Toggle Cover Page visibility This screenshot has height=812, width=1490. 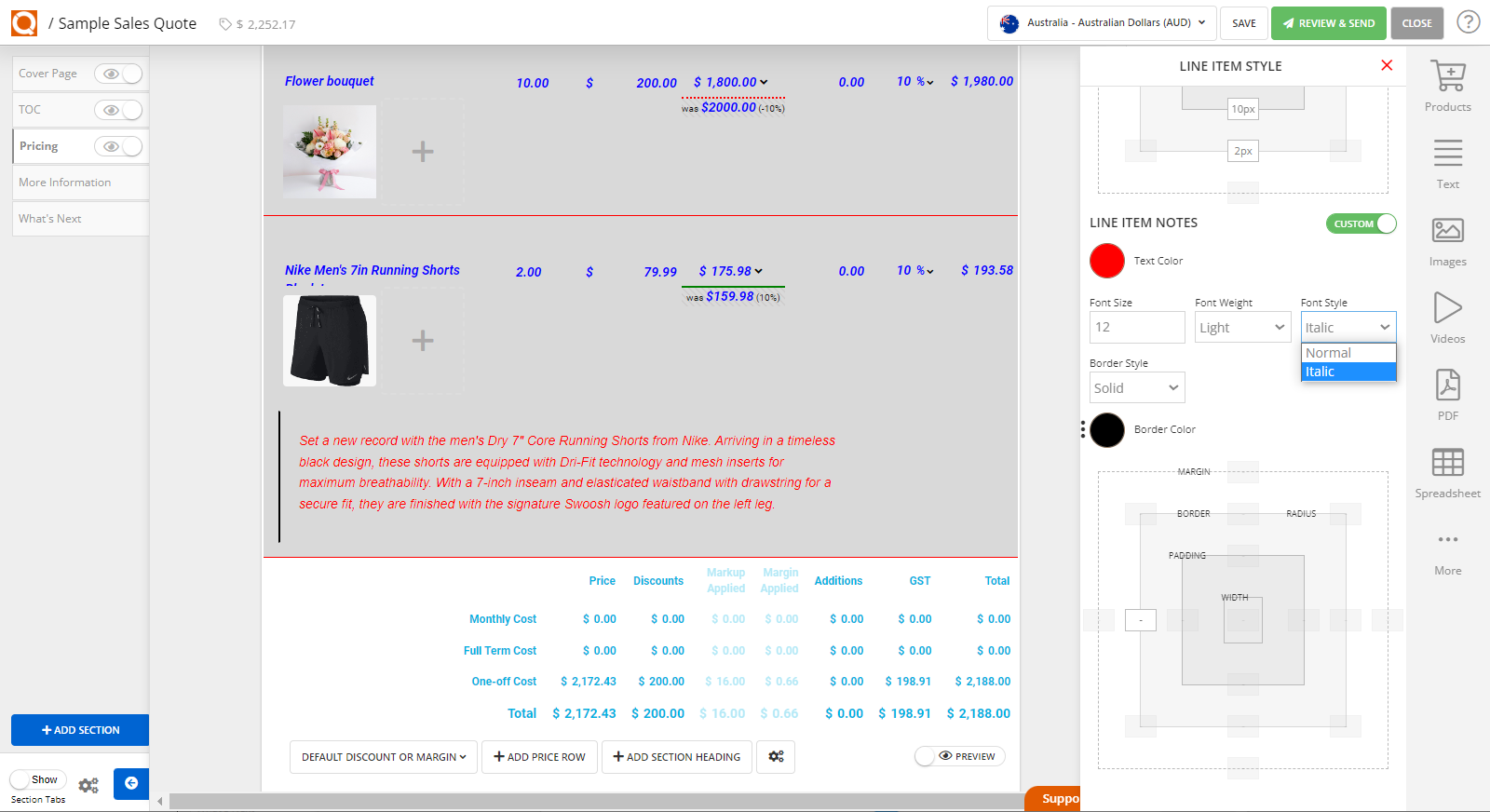pos(118,74)
